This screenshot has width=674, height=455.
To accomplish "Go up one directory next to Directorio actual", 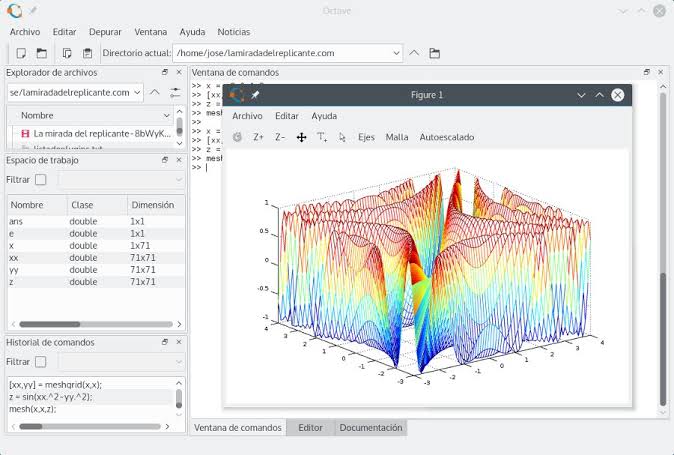I will tap(414, 53).
